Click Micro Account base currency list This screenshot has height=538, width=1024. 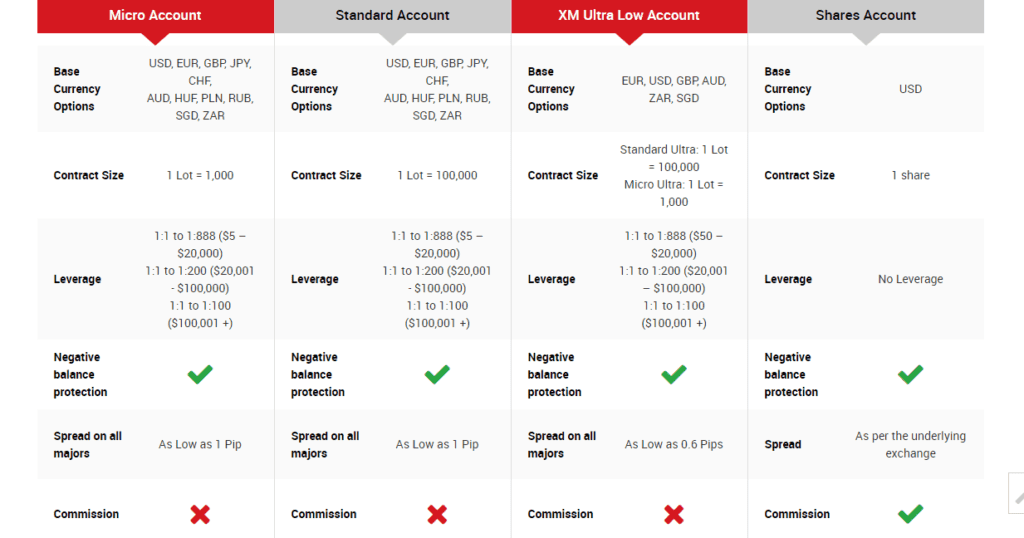pos(200,89)
